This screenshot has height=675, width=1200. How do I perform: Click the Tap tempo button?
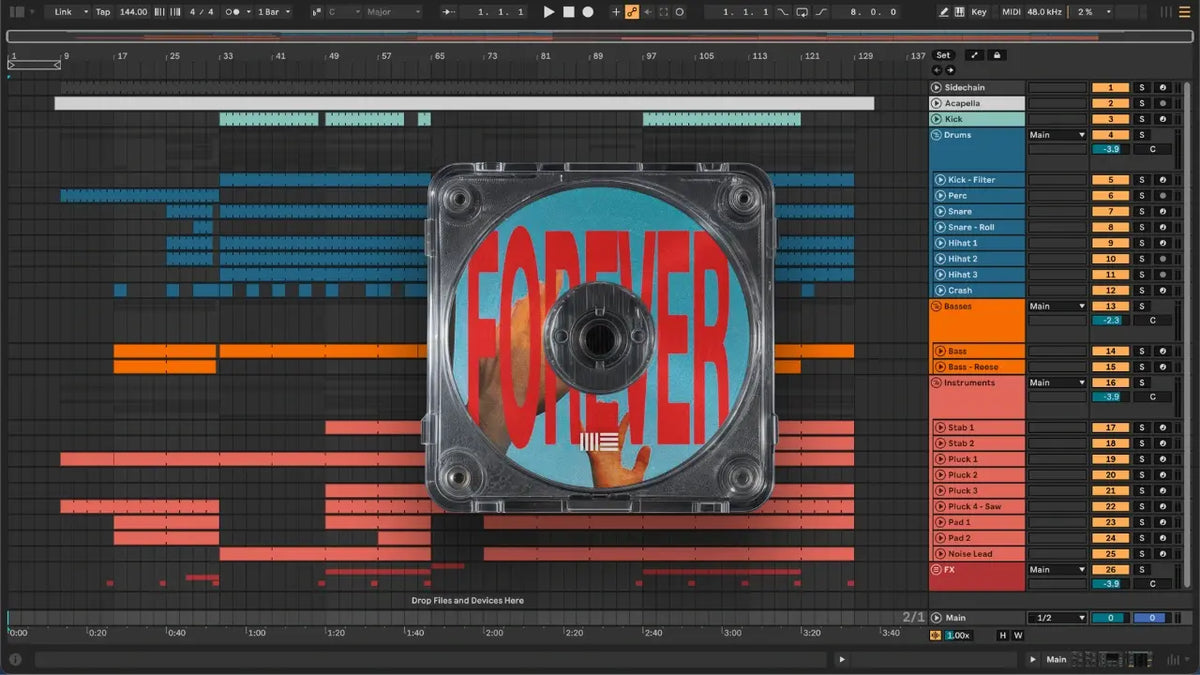[103, 12]
